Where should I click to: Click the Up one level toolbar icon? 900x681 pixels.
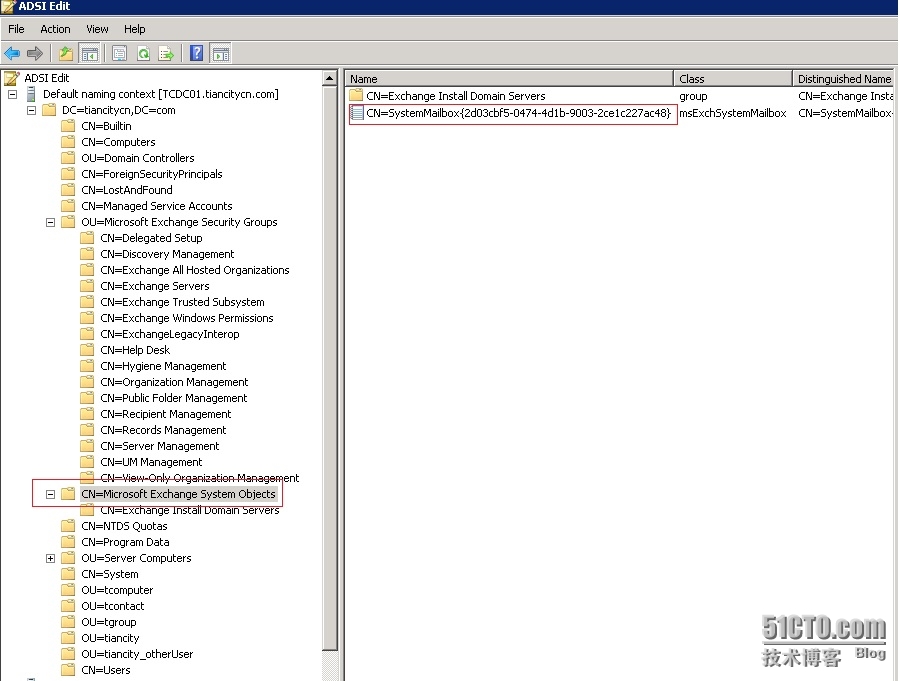point(66,54)
